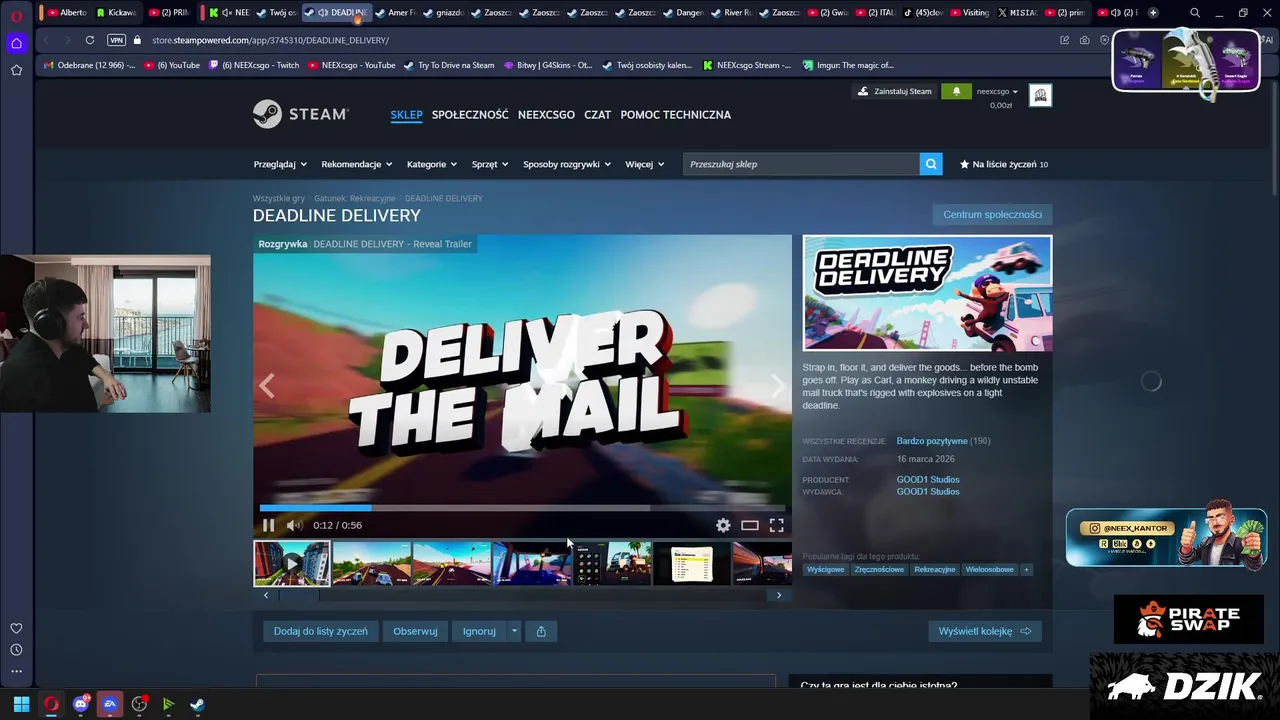The image size is (1280, 720).
Task: Click the VPN badge in address bar
Action: pos(116,40)
